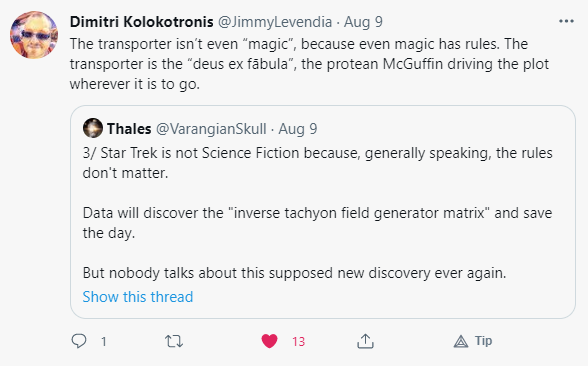
Task: Select the main tweet text about transporter
Action: coord(309,64)
